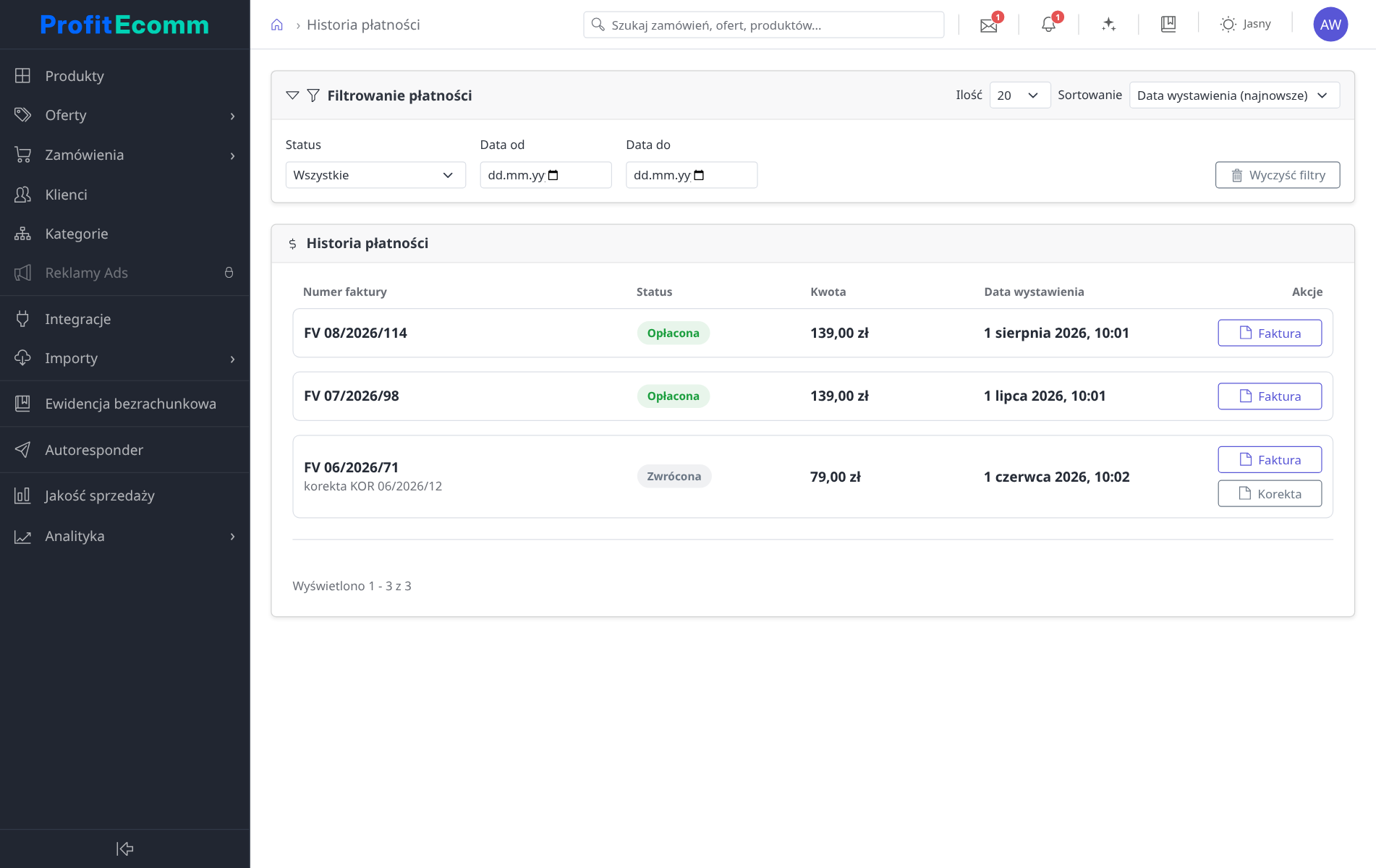
Task: Click the Data wystawienia column header
Action: (1034, 292)
